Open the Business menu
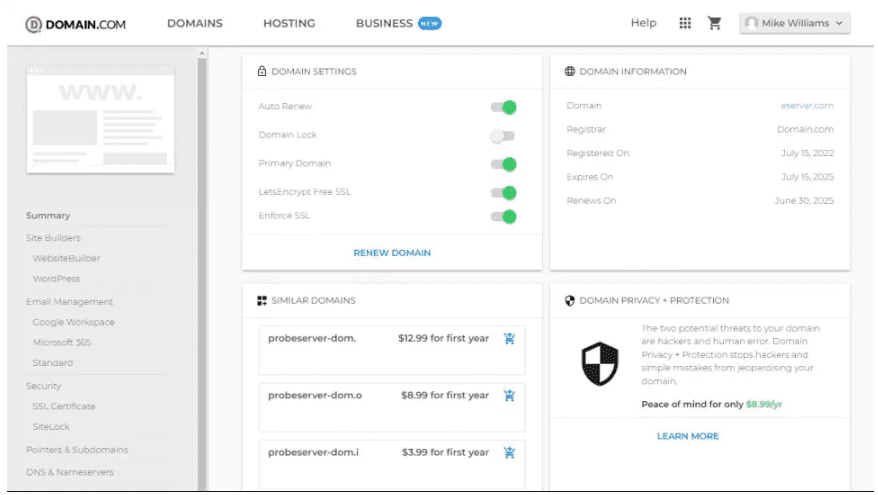878x495 pixels. 384,23
